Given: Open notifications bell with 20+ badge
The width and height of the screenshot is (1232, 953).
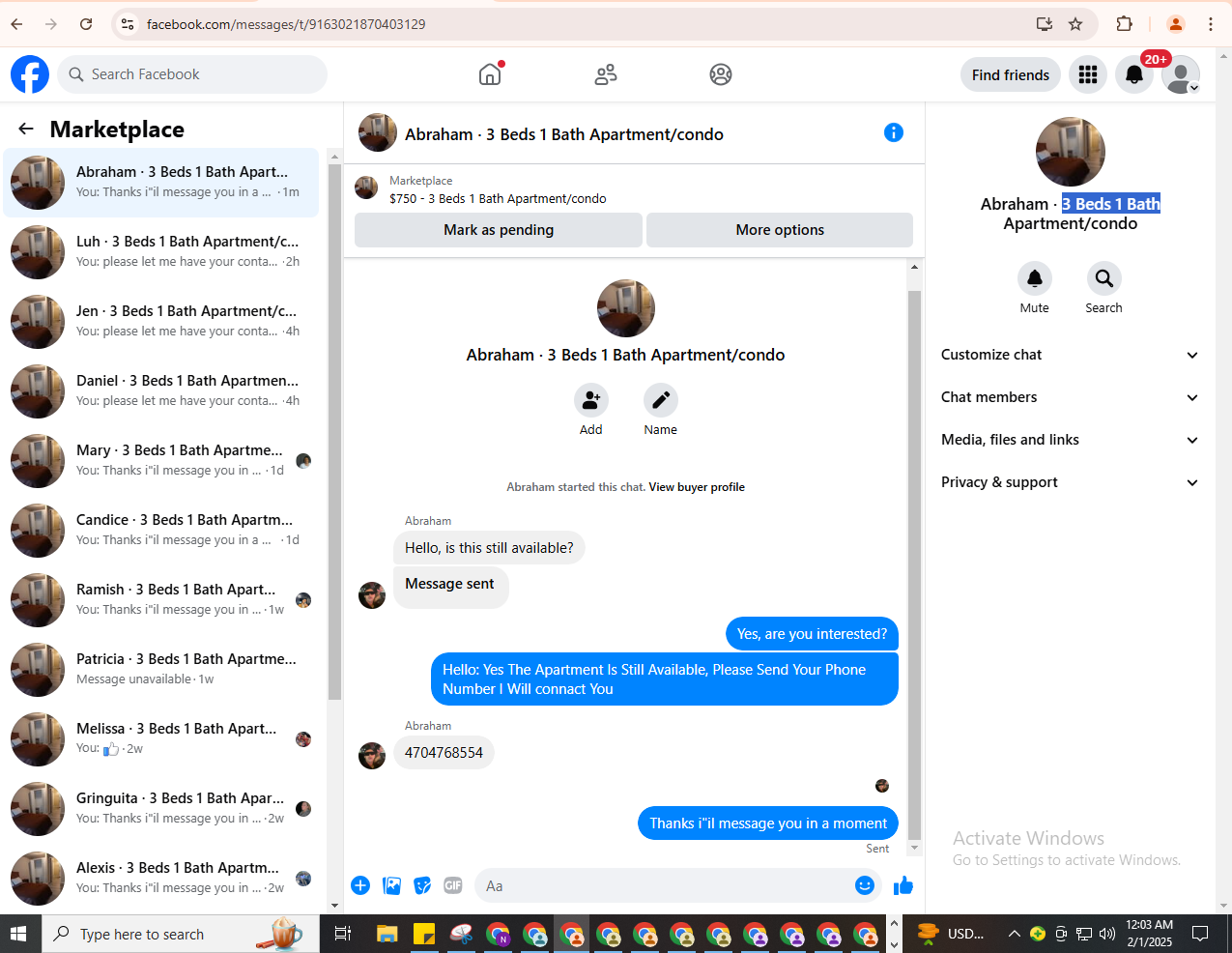Looking at the screenshot, I should 1134,74.
